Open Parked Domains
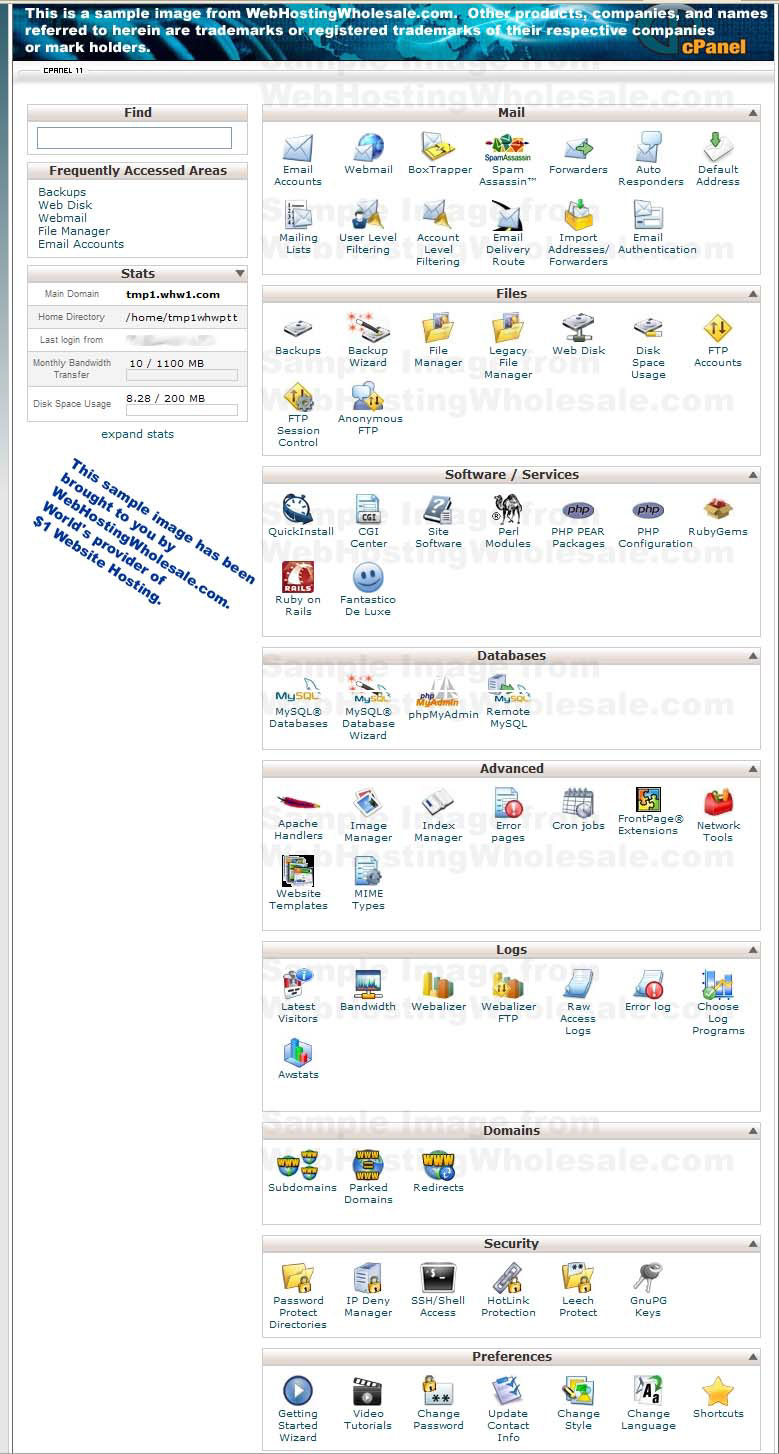This screenshot has width=779, height=1454. 368,1178
